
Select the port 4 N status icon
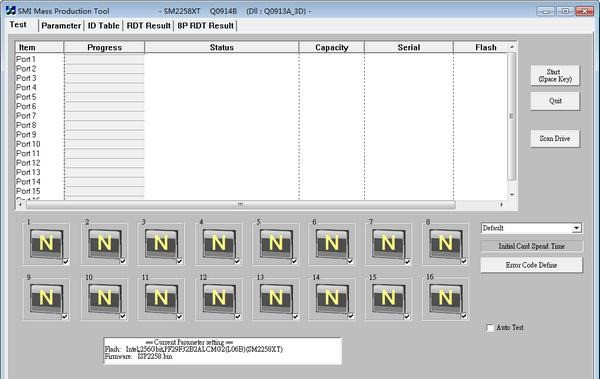click(219, 244)
